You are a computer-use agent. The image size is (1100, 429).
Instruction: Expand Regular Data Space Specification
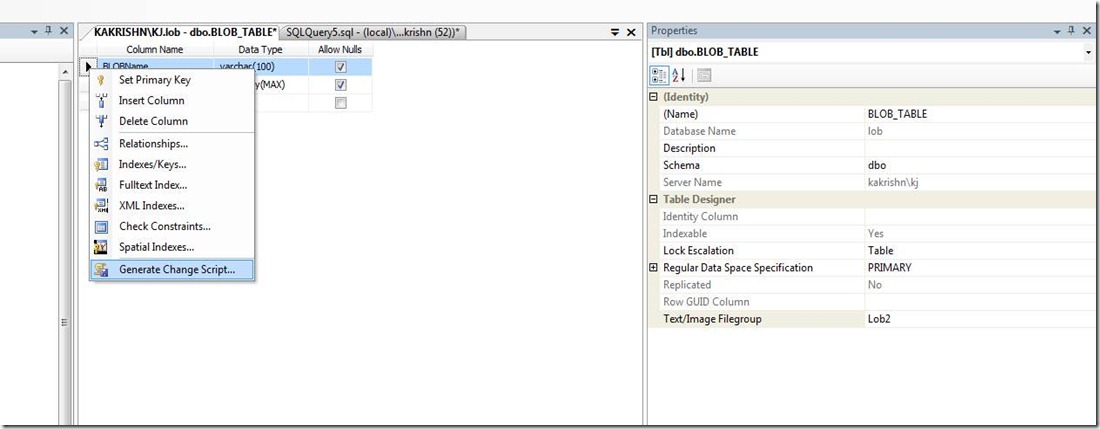pos(654,268)
